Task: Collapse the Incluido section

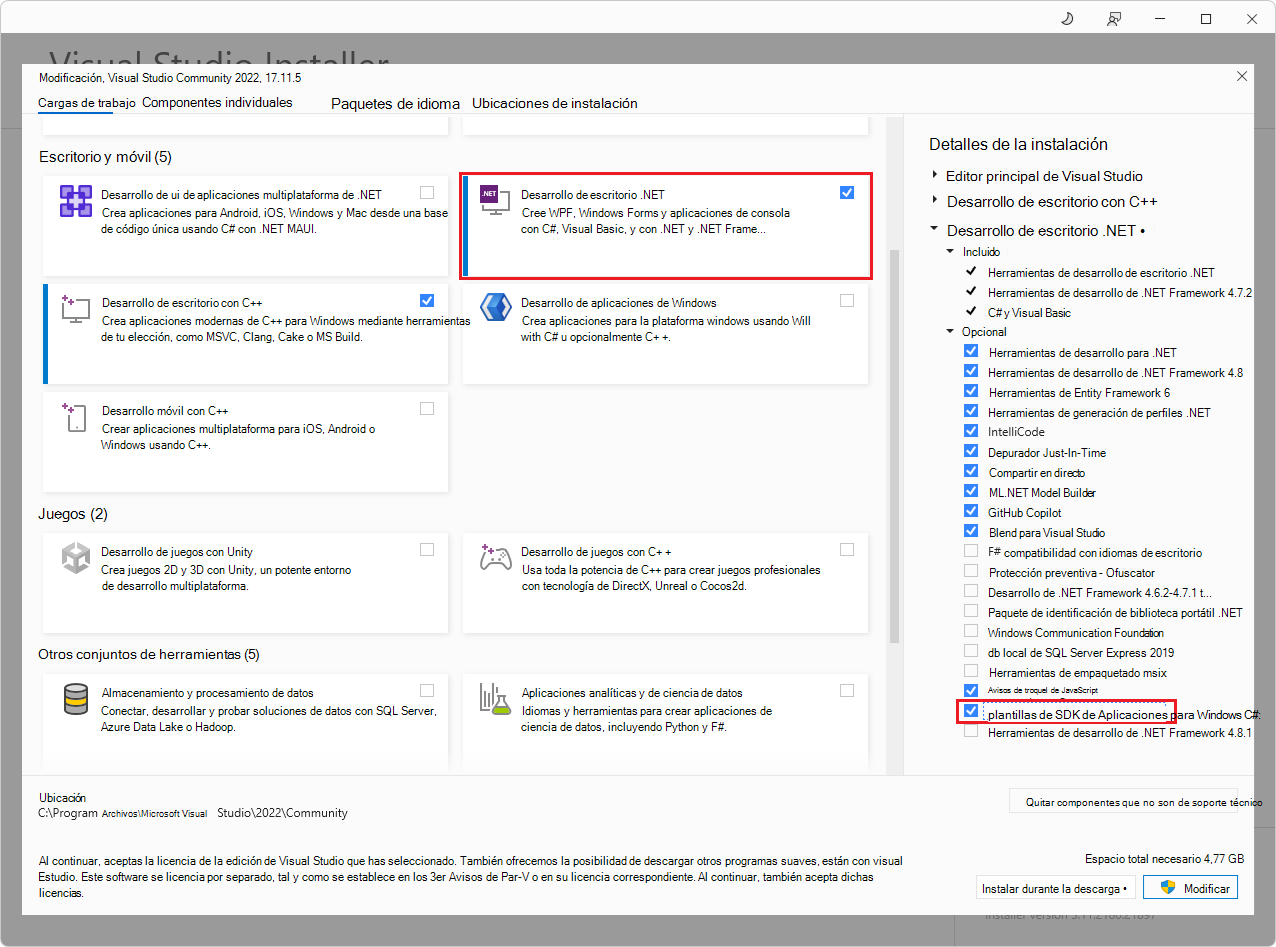Action: click(x=951, y=252)
